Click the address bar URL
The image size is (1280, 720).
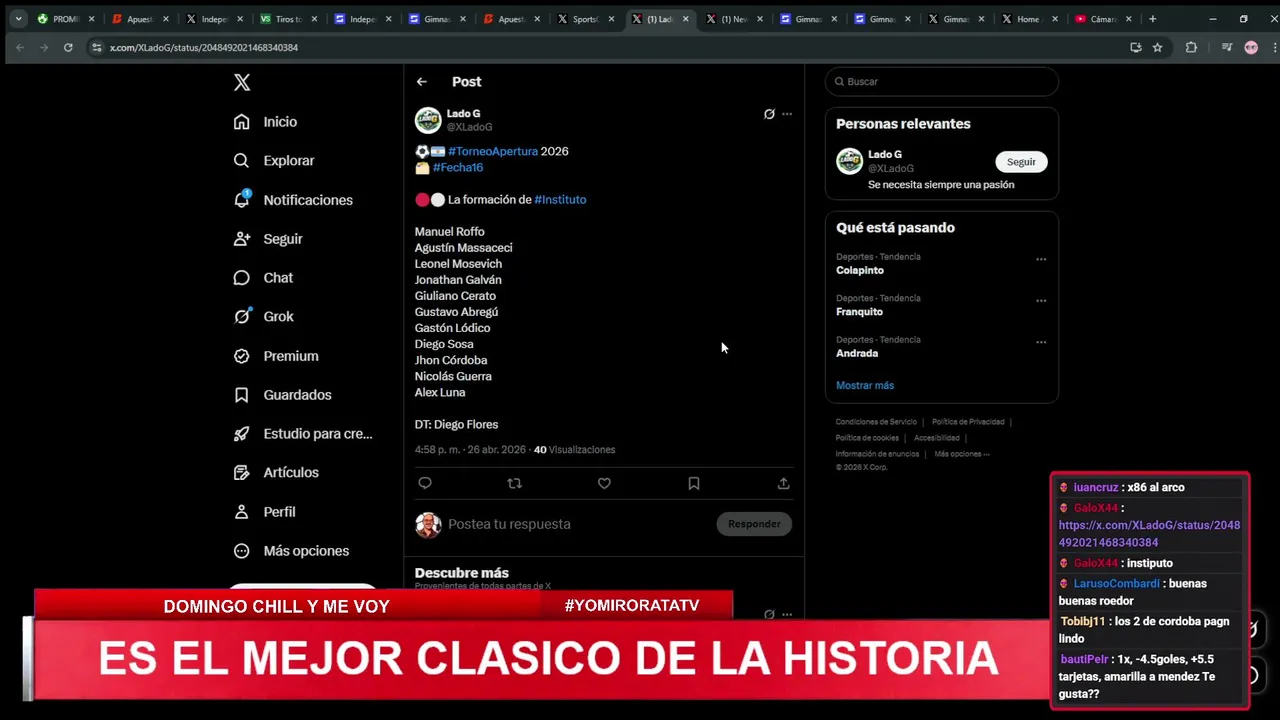click(x=204, y=48)
